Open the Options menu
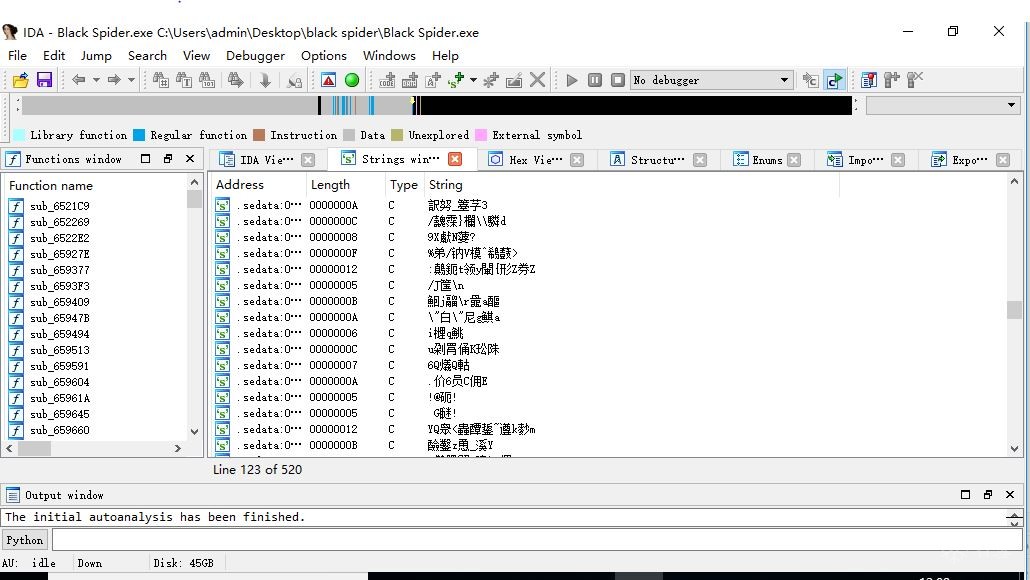The width and height of the screenshot is (1030, 580). tap(324, 56)
